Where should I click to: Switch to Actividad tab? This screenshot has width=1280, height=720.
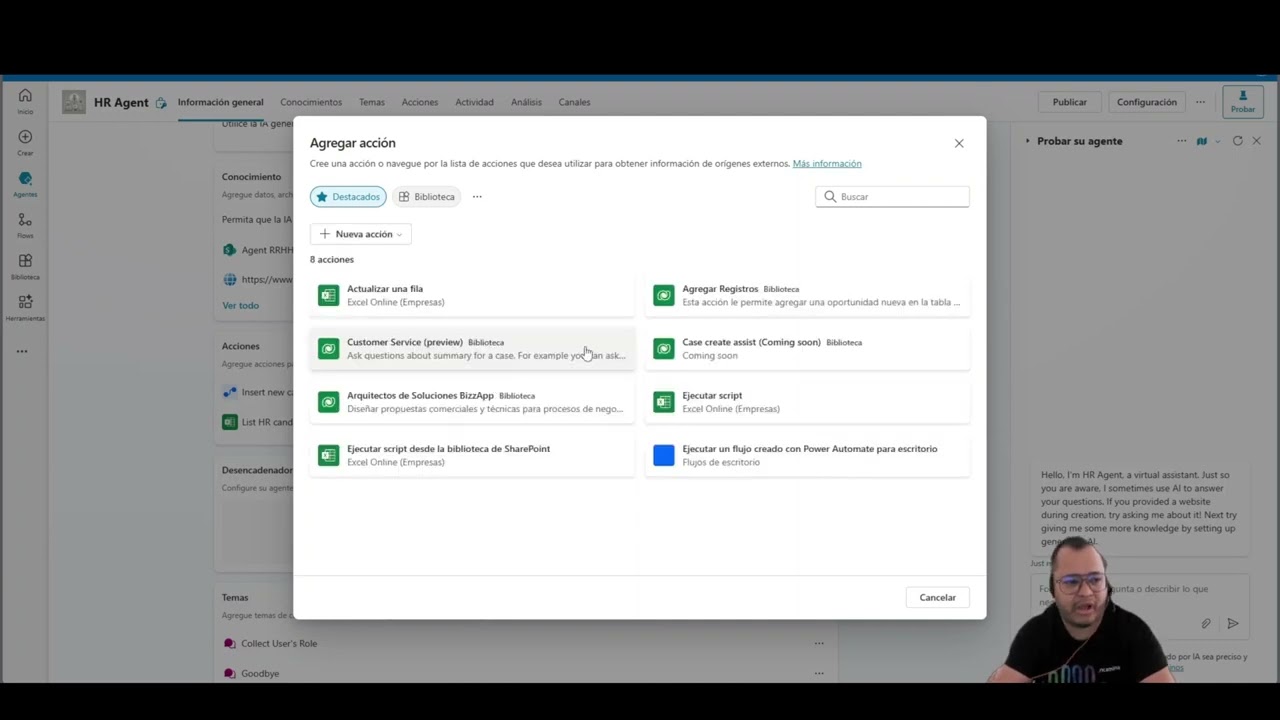point(474,102)
